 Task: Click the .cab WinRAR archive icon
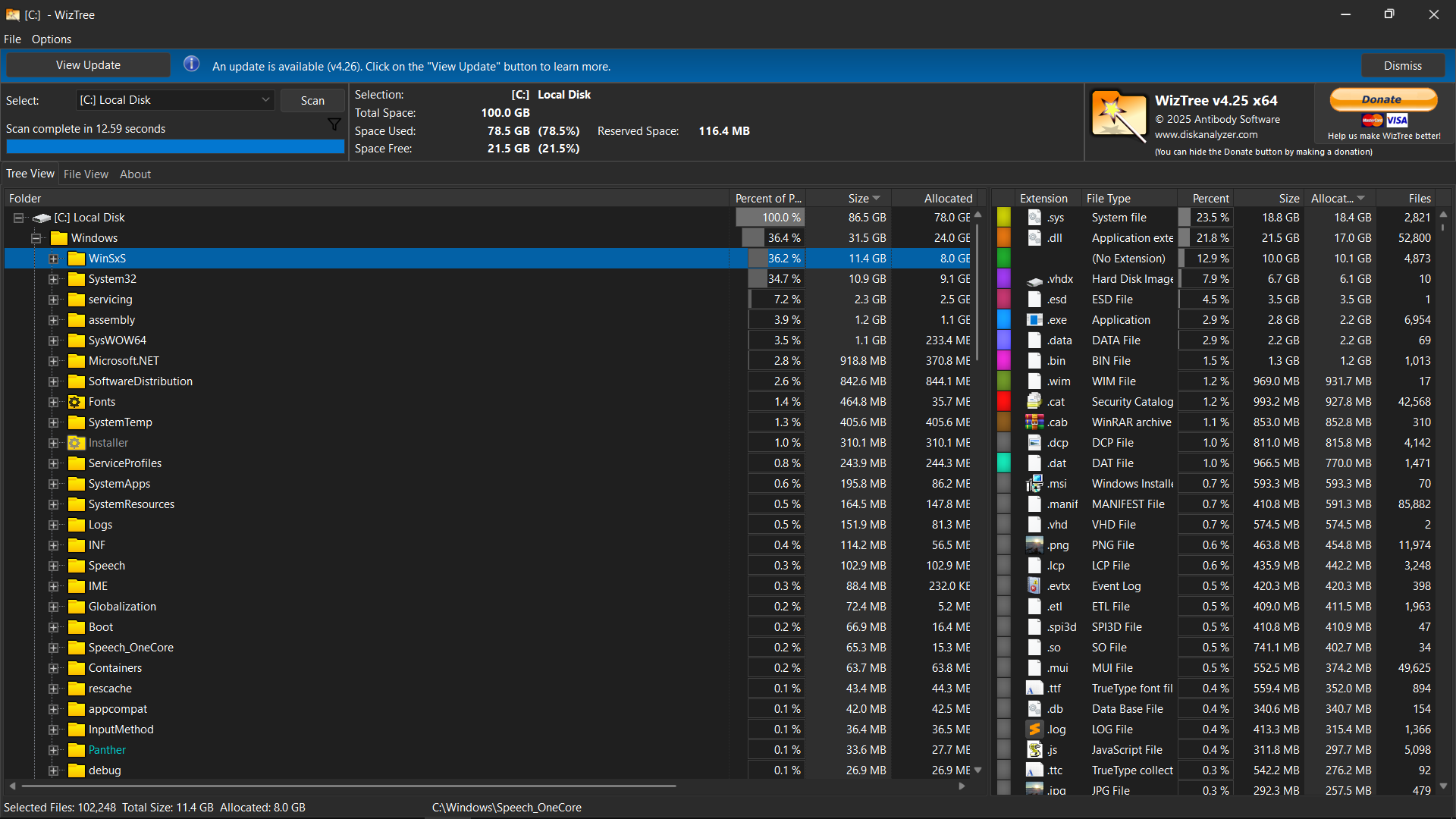[x=1034, y=422]
